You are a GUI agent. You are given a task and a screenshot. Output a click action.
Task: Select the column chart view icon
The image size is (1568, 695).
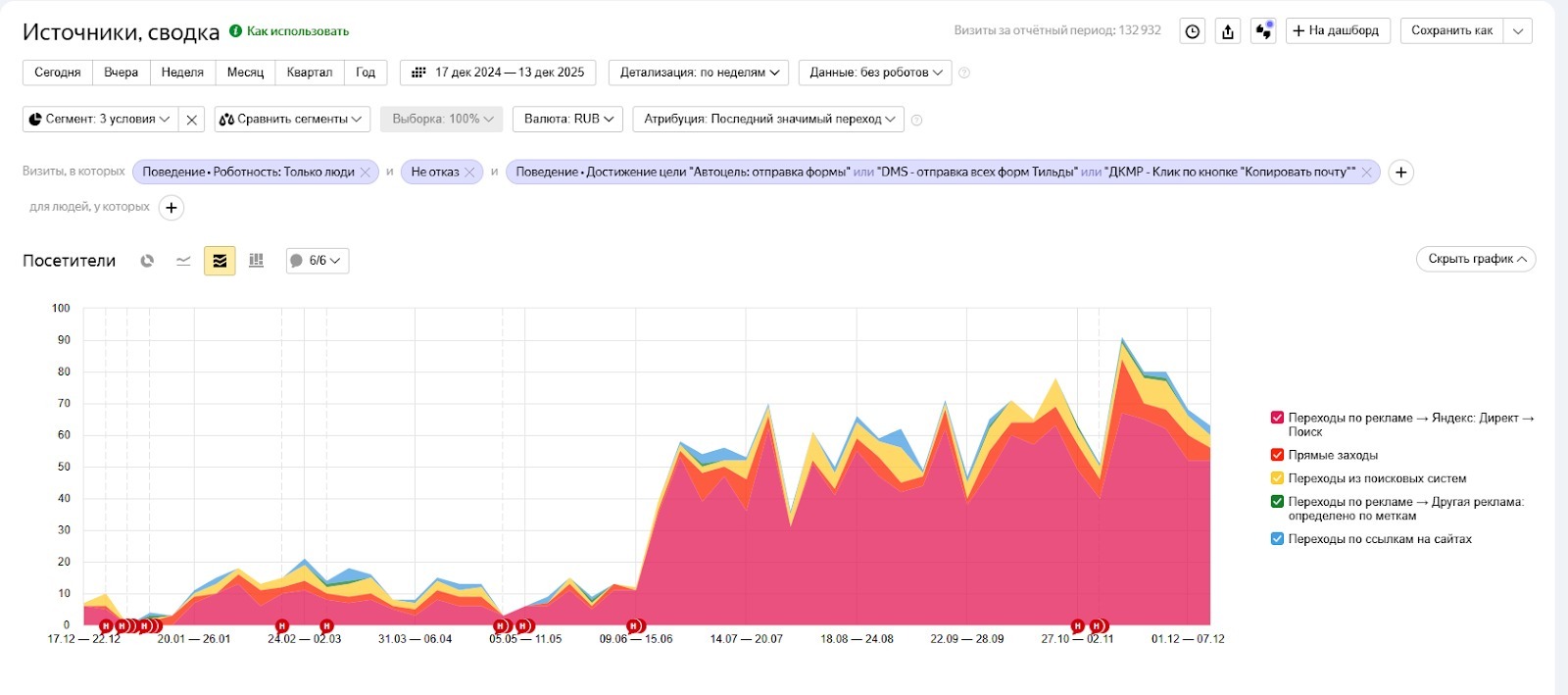click(x=256, y=261)
